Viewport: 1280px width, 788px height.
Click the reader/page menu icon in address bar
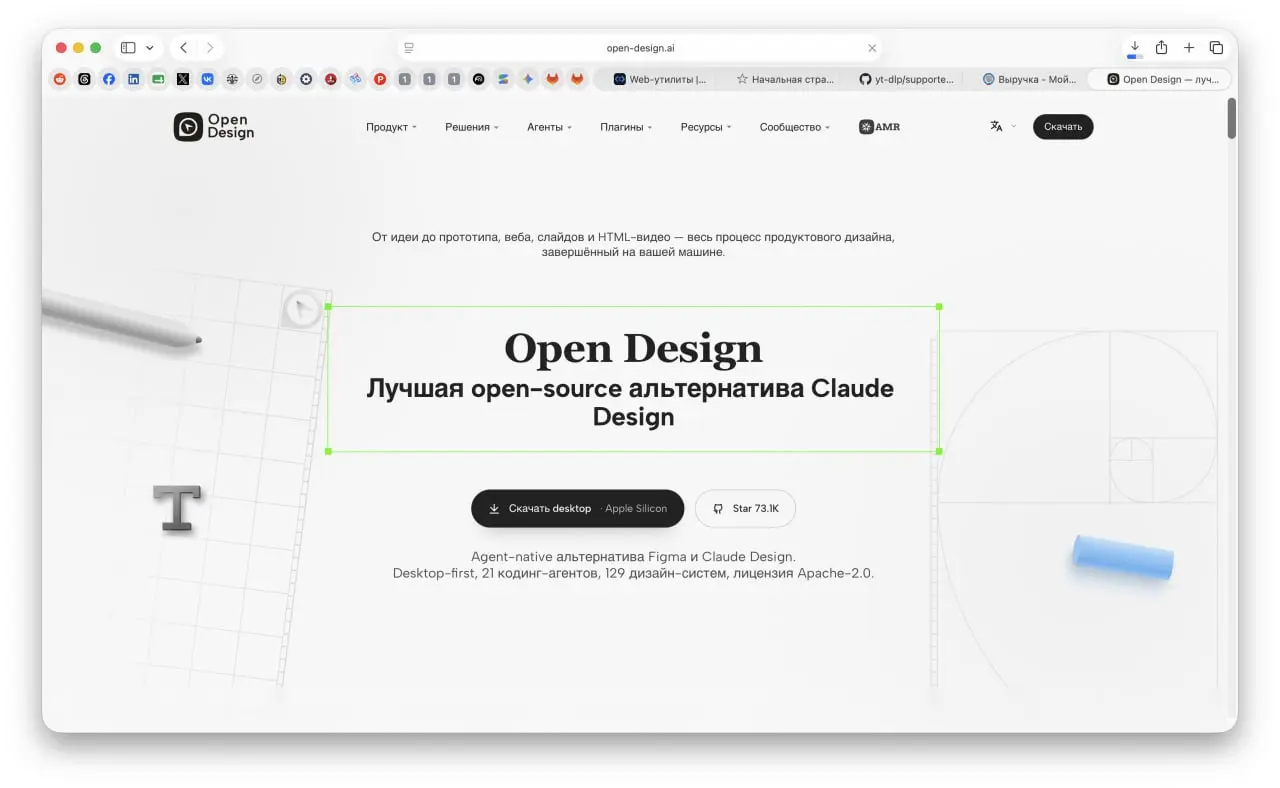click(x=409, y=48)
